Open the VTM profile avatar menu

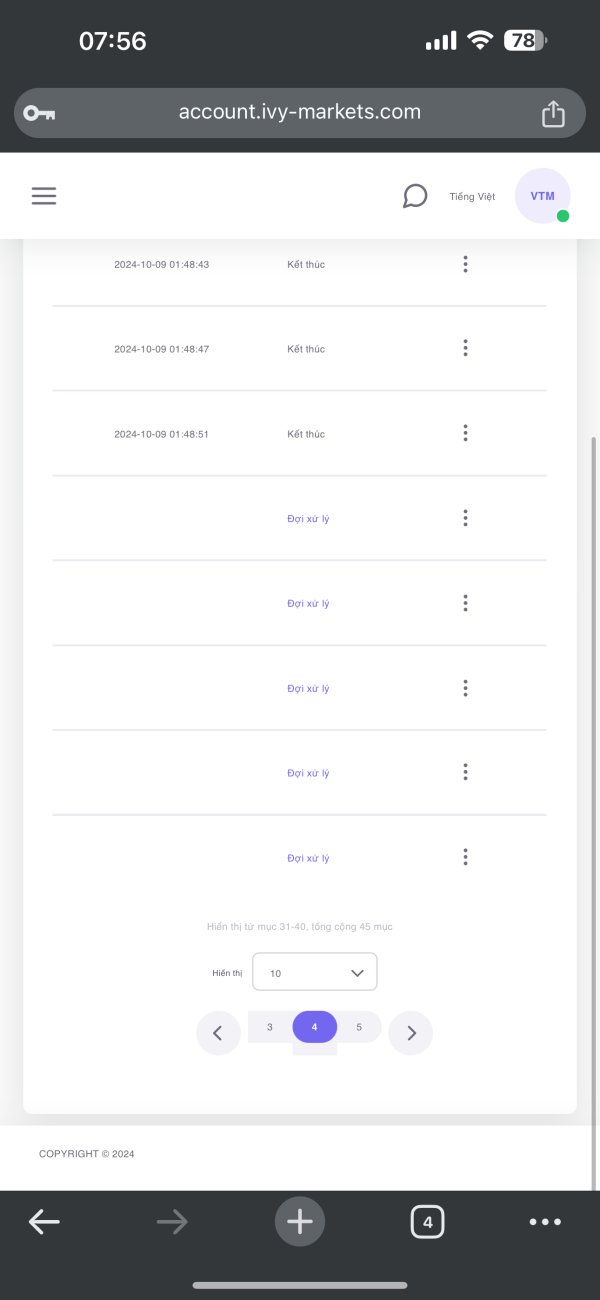pyautogui.click(x=542, y=196)
